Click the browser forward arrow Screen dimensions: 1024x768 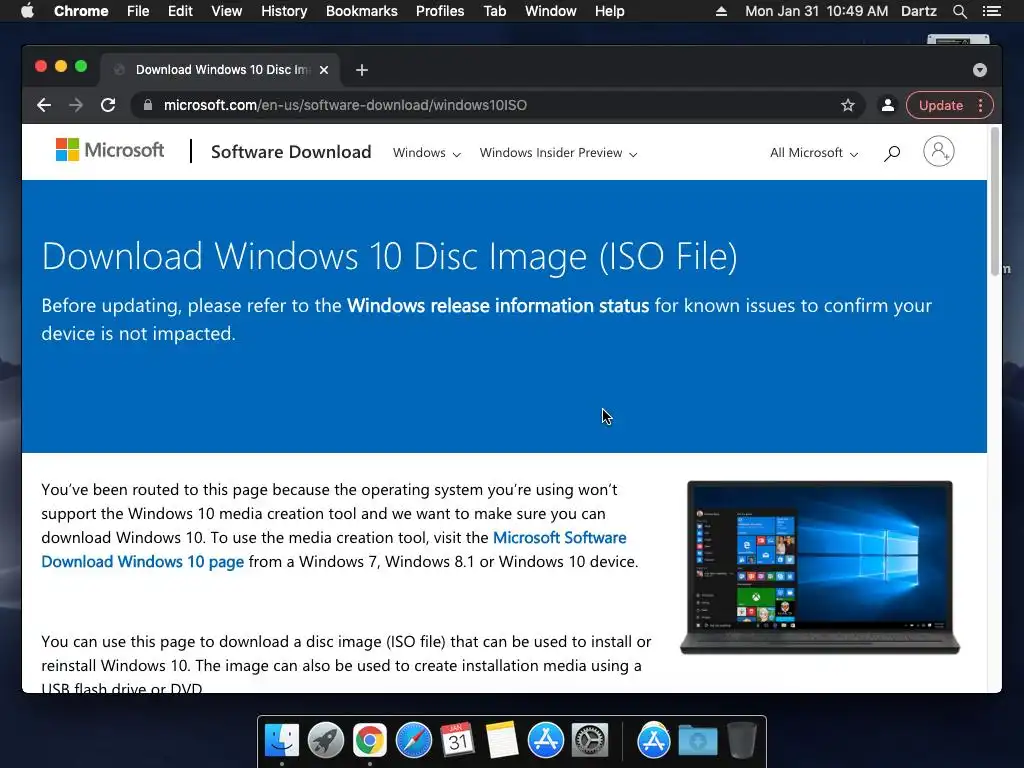click(76, 105)
